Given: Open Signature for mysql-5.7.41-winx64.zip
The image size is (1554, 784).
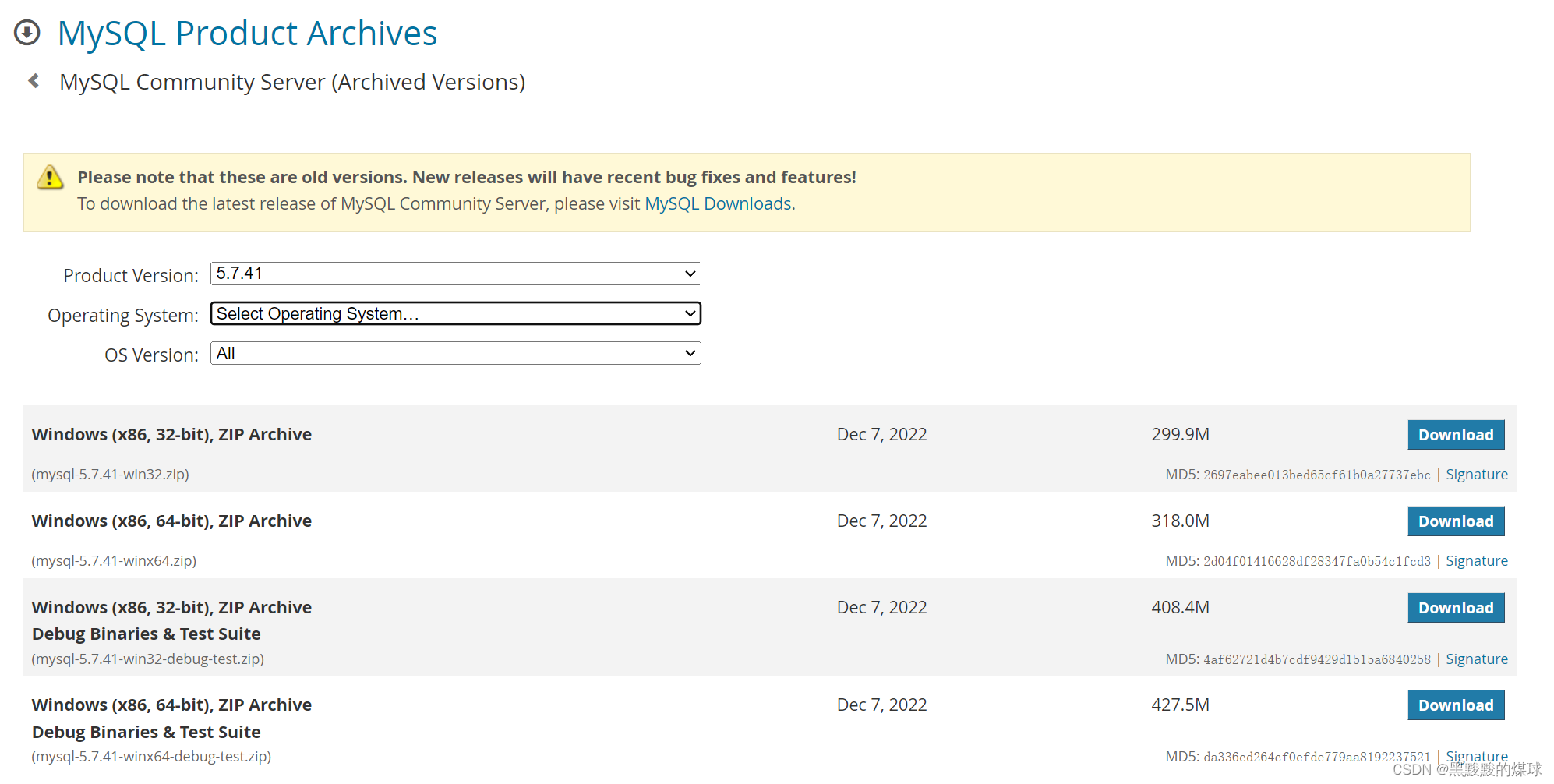Looking at the screenshot, I should [x=1476, y=560].
